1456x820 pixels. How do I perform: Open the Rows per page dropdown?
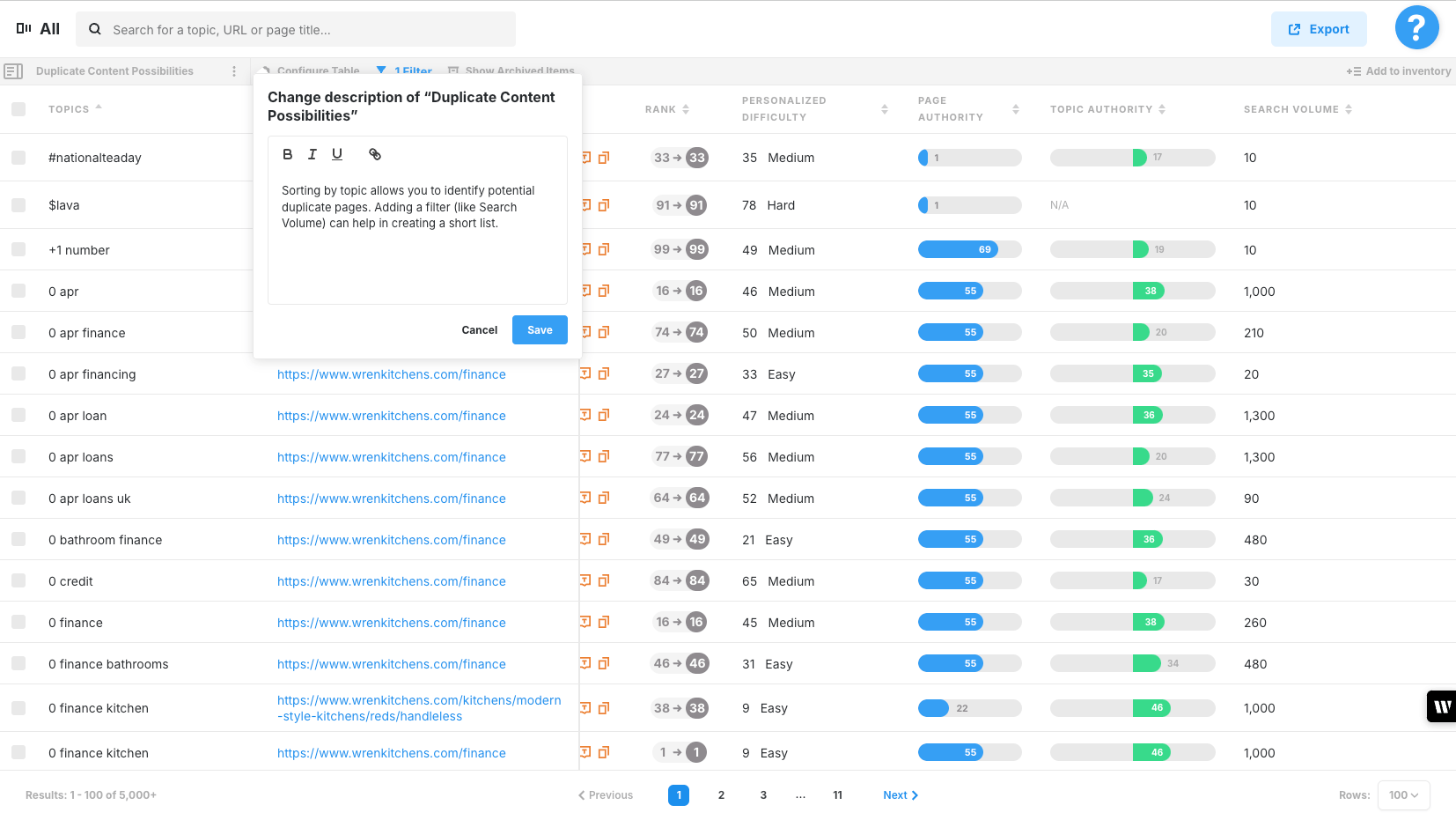(1403, 795)
